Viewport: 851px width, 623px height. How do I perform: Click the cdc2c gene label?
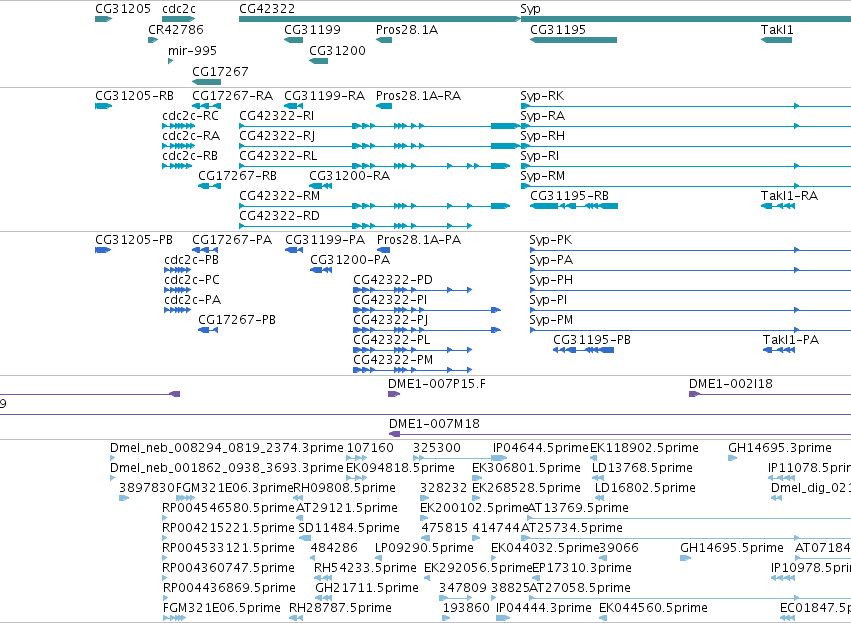click(179, 9)
